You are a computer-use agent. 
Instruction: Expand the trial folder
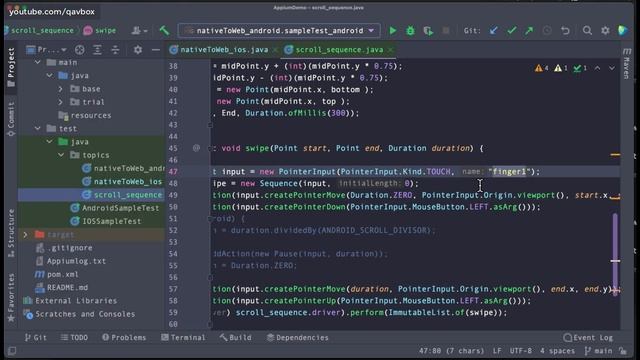tap(61, 102)
